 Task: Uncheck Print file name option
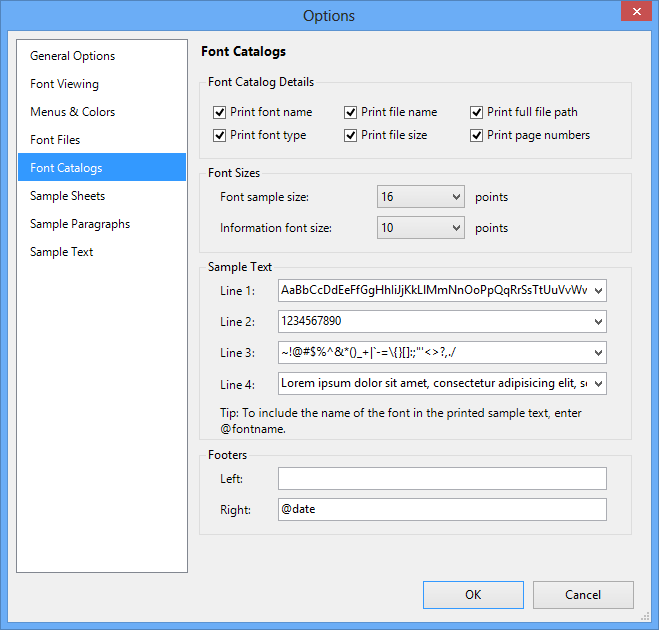(x=351, y=112)
